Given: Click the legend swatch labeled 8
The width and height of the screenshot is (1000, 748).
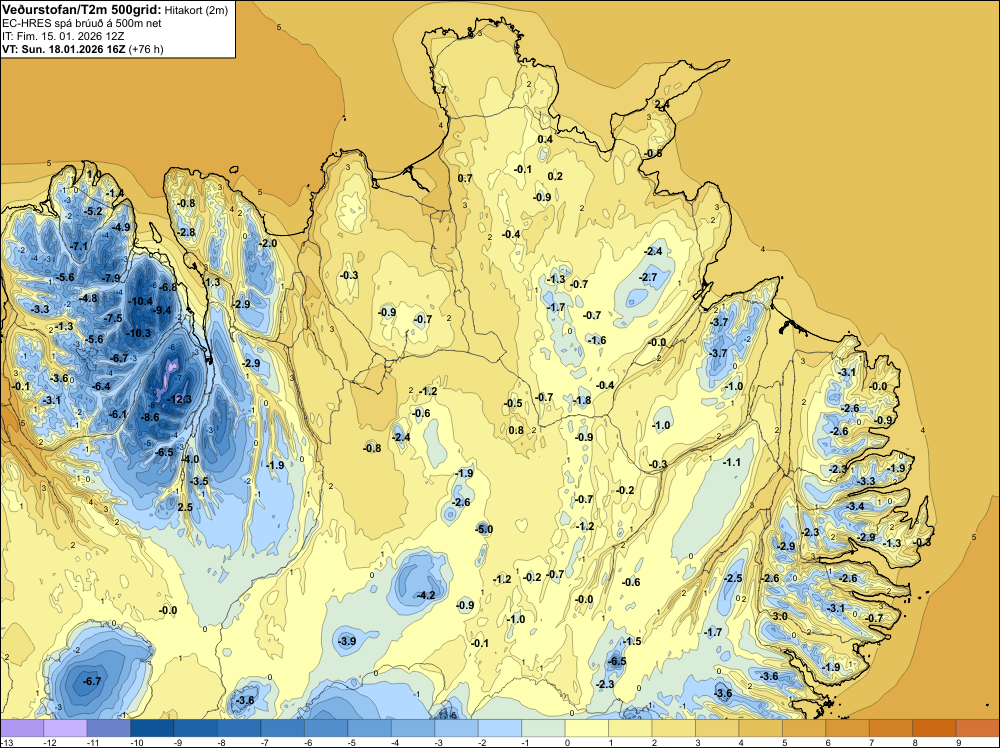Looking at the screenshot, I should pyautogui.click(x=934, y=728).
